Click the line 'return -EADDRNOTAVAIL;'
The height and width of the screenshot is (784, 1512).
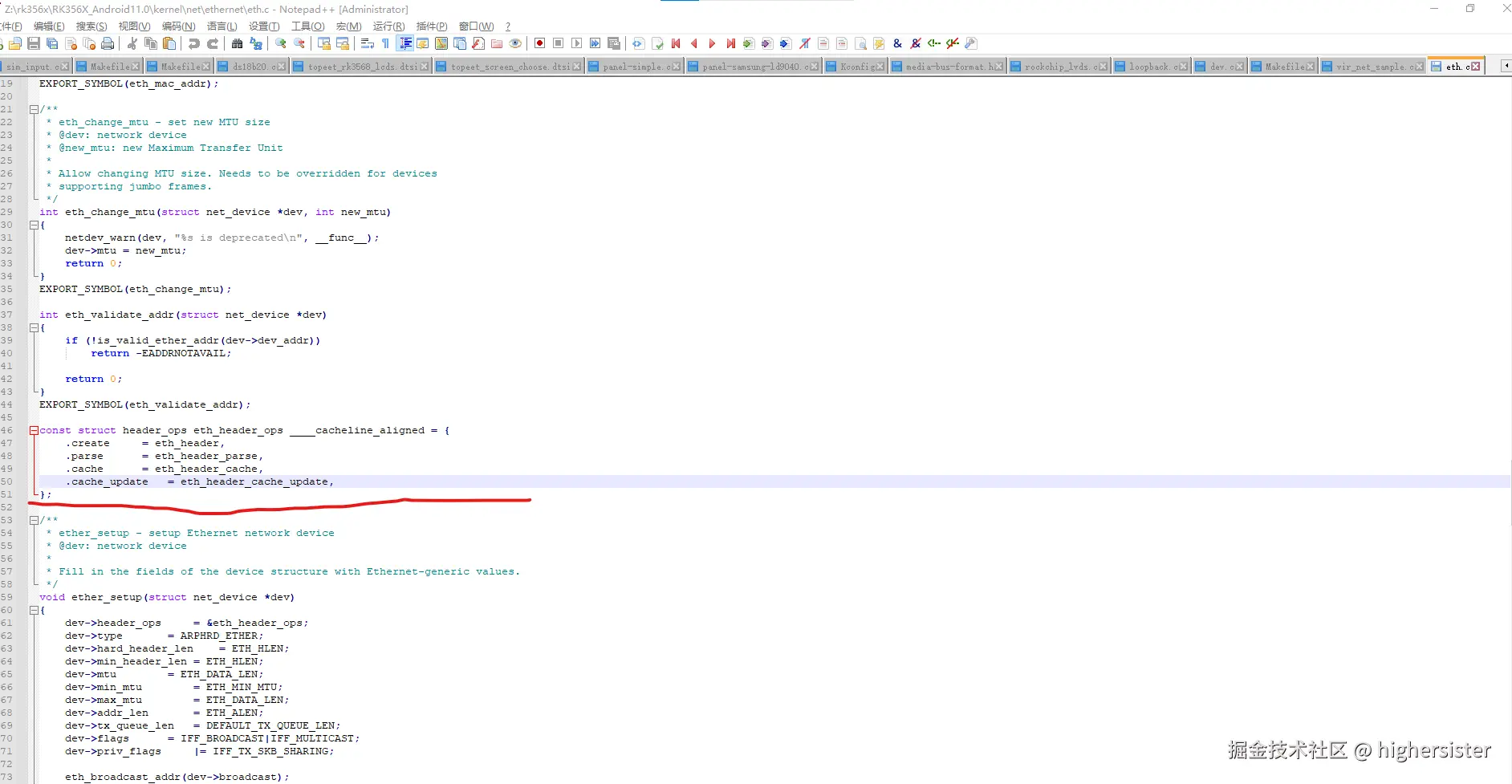[x=161, y=353]
